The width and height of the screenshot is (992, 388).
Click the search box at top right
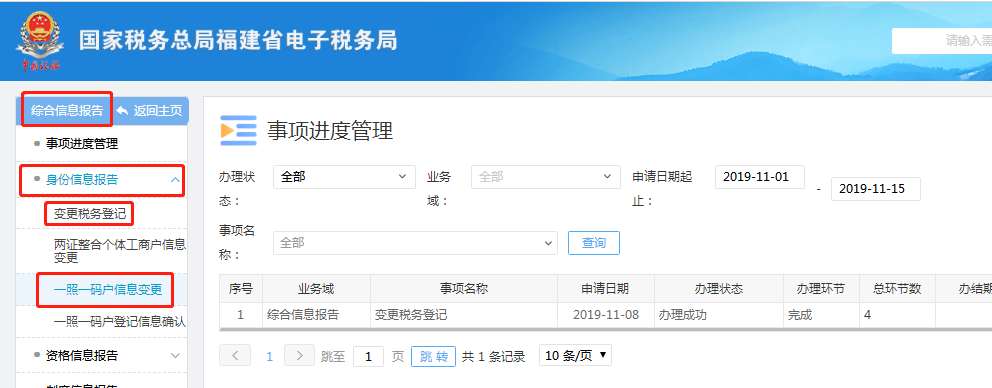942,41
